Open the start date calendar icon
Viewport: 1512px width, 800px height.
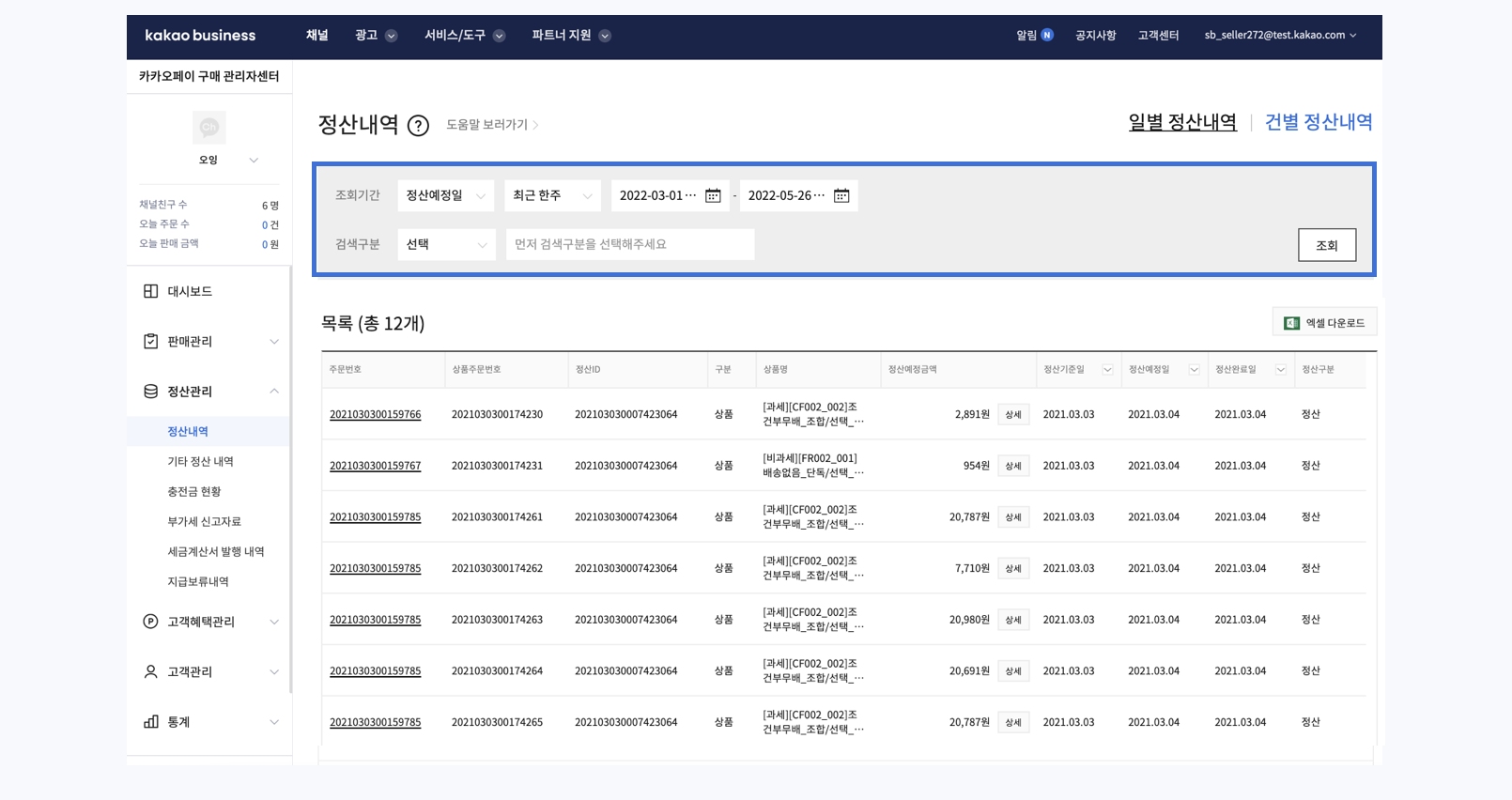click(x=713, y=195)
